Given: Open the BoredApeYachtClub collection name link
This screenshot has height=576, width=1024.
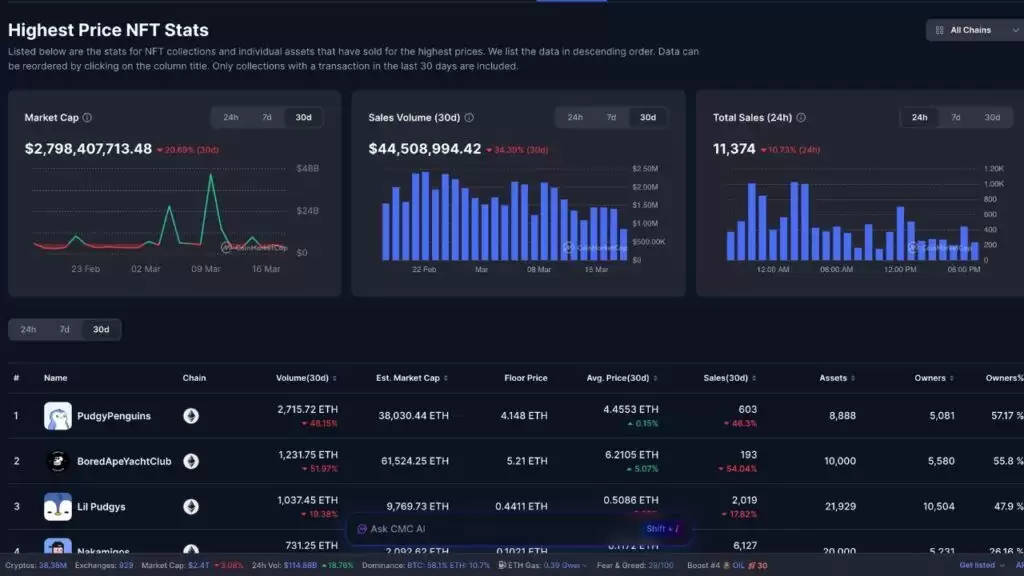Looking at the screenshot, I should tap(124, 461).
